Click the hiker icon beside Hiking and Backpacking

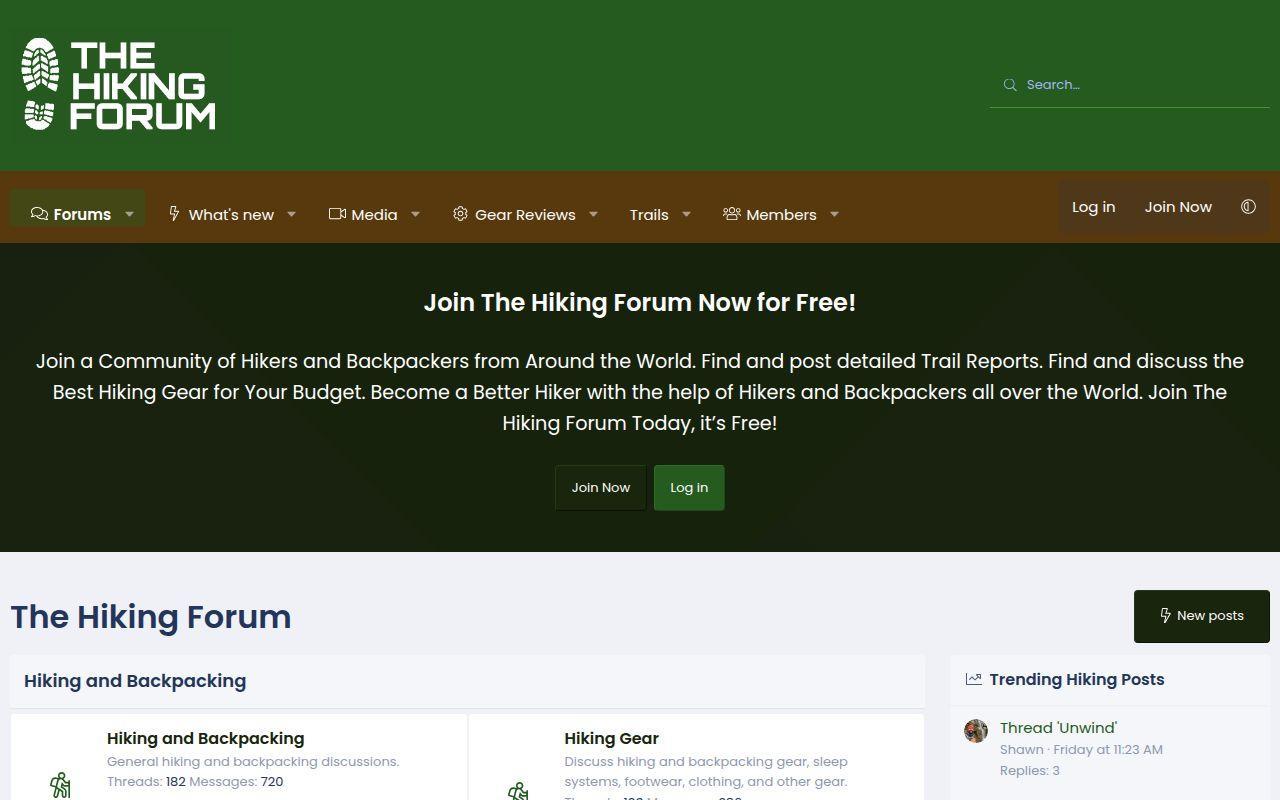62,785
